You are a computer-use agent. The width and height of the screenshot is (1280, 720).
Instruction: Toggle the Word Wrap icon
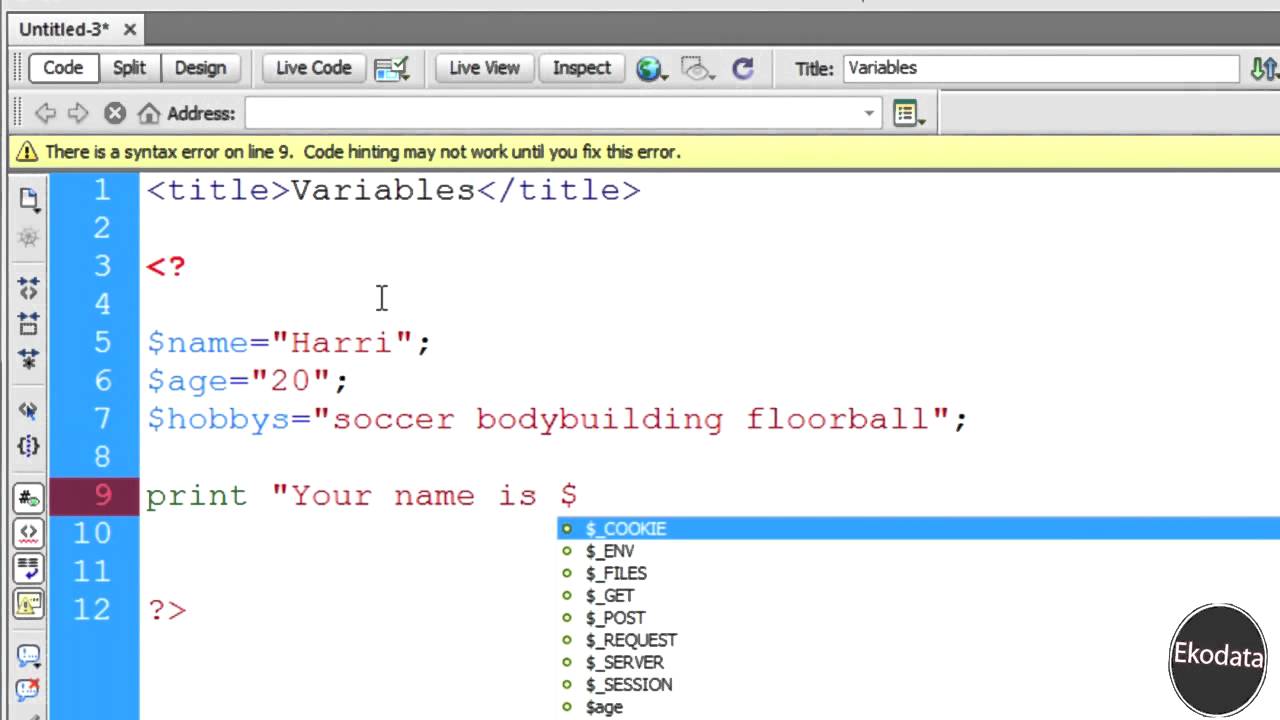[28, 568]
